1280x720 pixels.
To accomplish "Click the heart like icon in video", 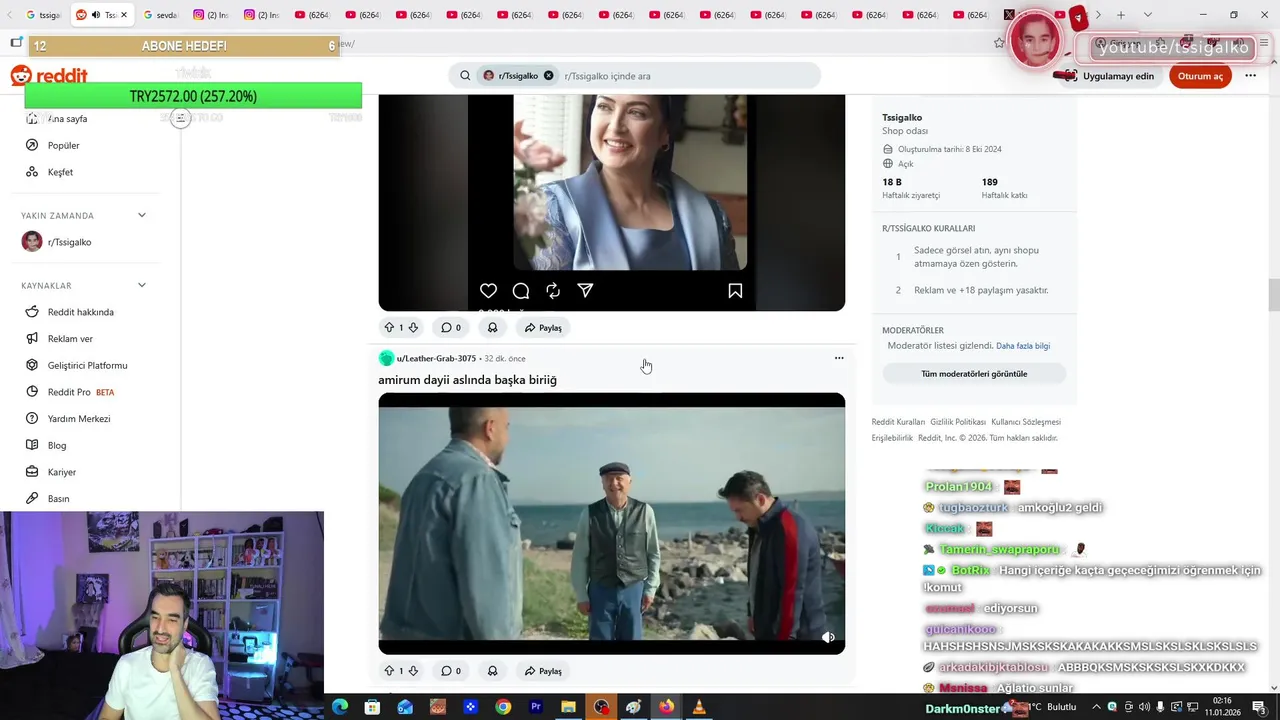I will point(488,291).
